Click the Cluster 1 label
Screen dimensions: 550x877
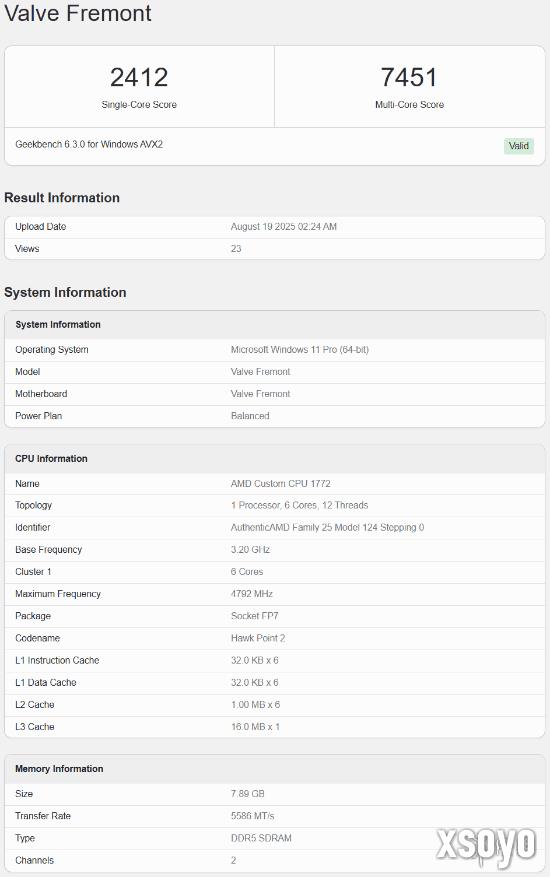pos(33,572)
